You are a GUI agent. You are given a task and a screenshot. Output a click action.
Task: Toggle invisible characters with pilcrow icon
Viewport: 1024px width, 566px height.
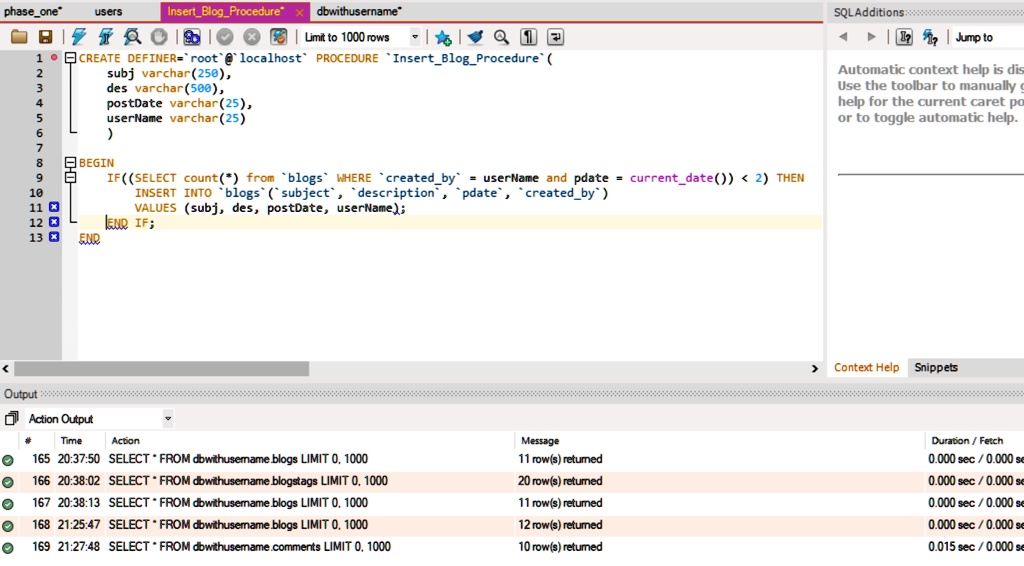528,37
